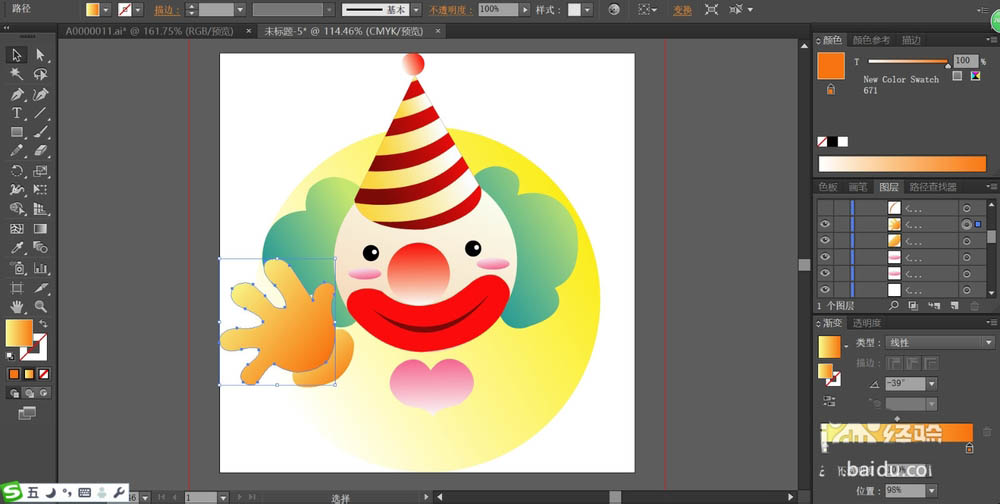Image resolution: width=1000 pixels, height=504 pixels.
Task: Click the tint slider in Color panel
Action: pos(908,61)
